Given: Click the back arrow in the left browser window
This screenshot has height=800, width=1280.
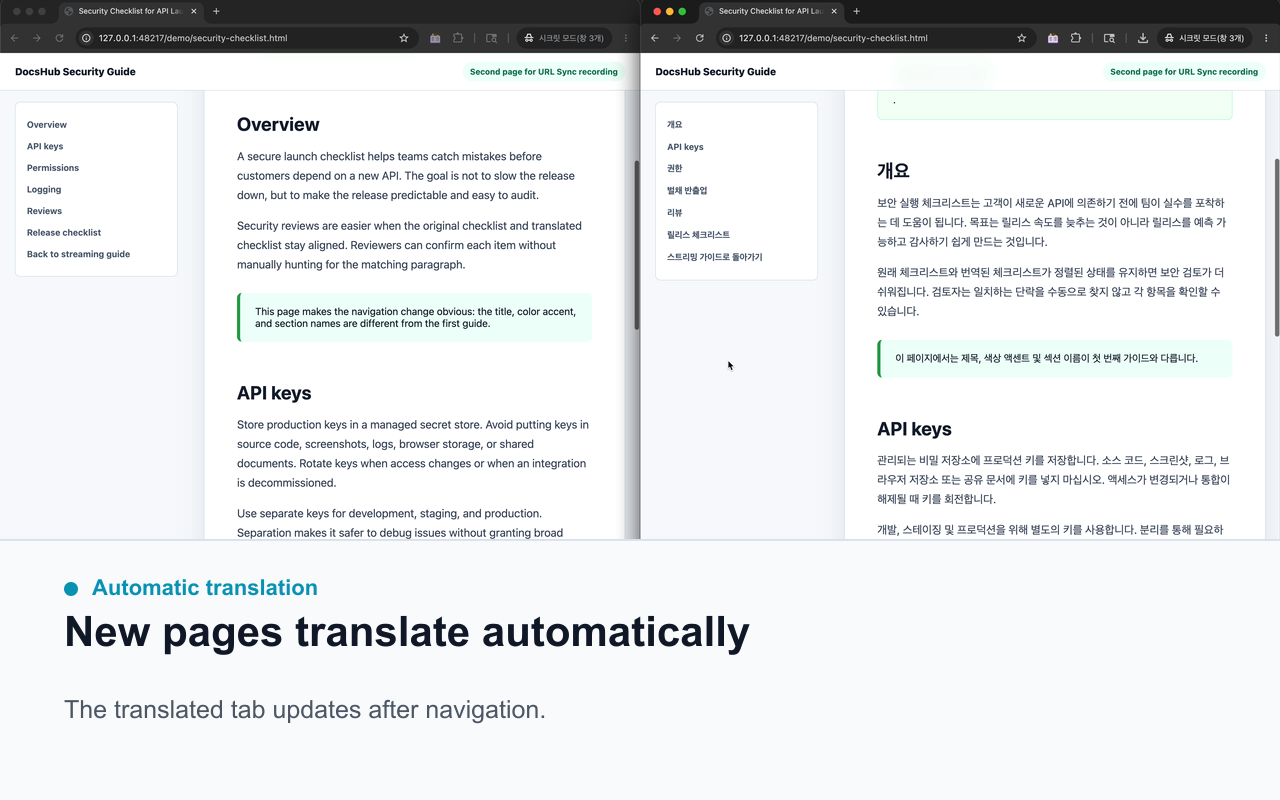Looking at the screenshot, I should (14, 38).
